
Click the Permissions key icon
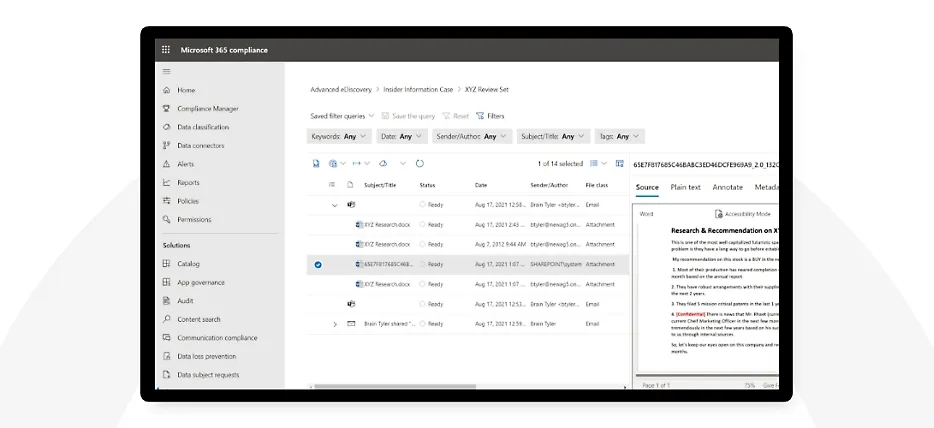point(166,219)
